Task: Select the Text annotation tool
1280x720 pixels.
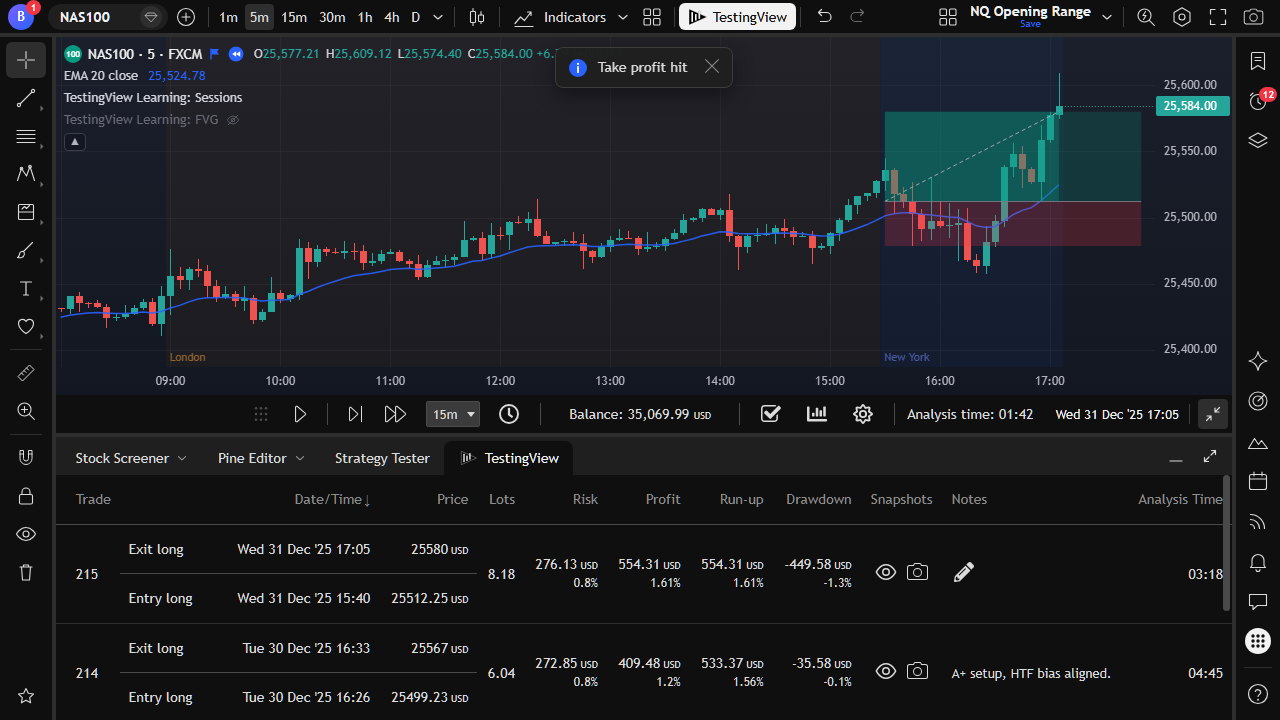Action: pos(26,288)
